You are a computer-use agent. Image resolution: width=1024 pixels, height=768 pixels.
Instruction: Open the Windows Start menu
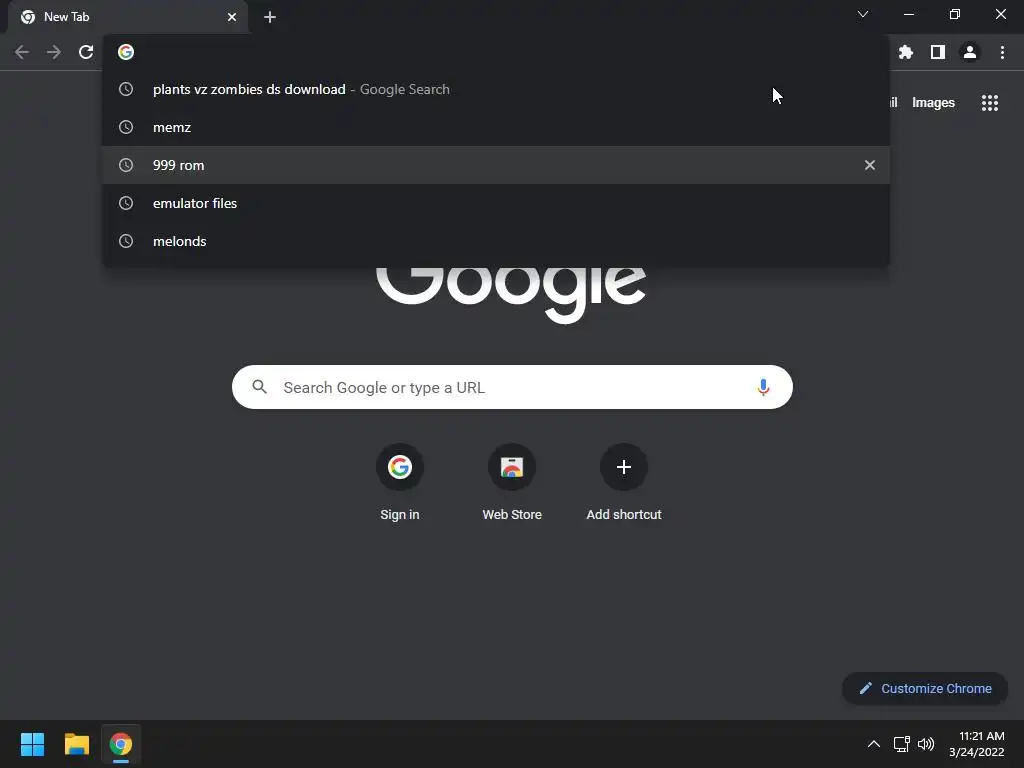32,744
